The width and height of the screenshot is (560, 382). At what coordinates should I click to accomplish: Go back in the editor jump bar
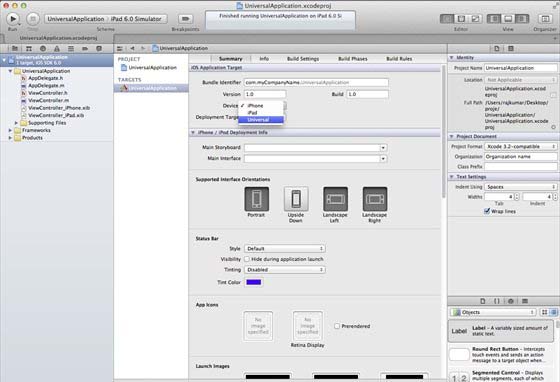132,48
